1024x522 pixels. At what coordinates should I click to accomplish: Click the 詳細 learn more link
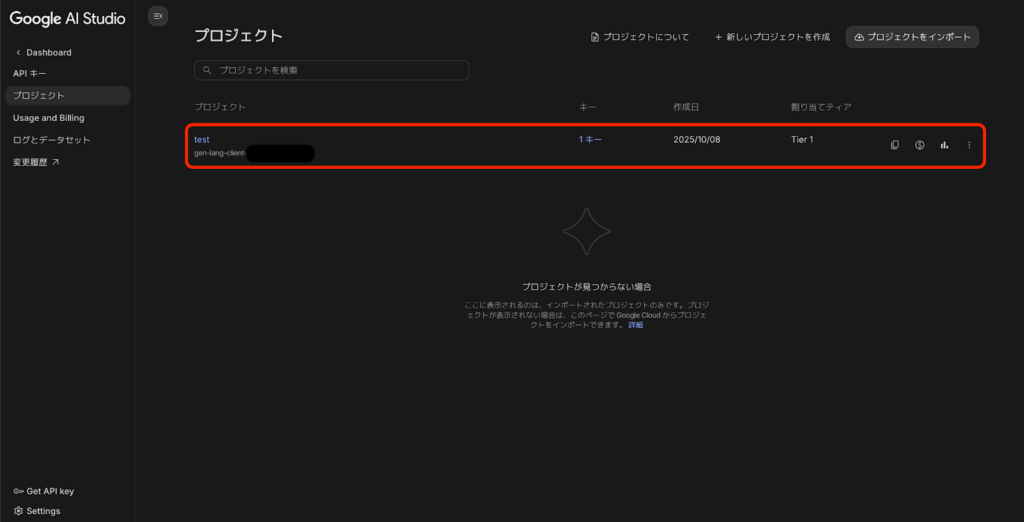pos(635,325)
